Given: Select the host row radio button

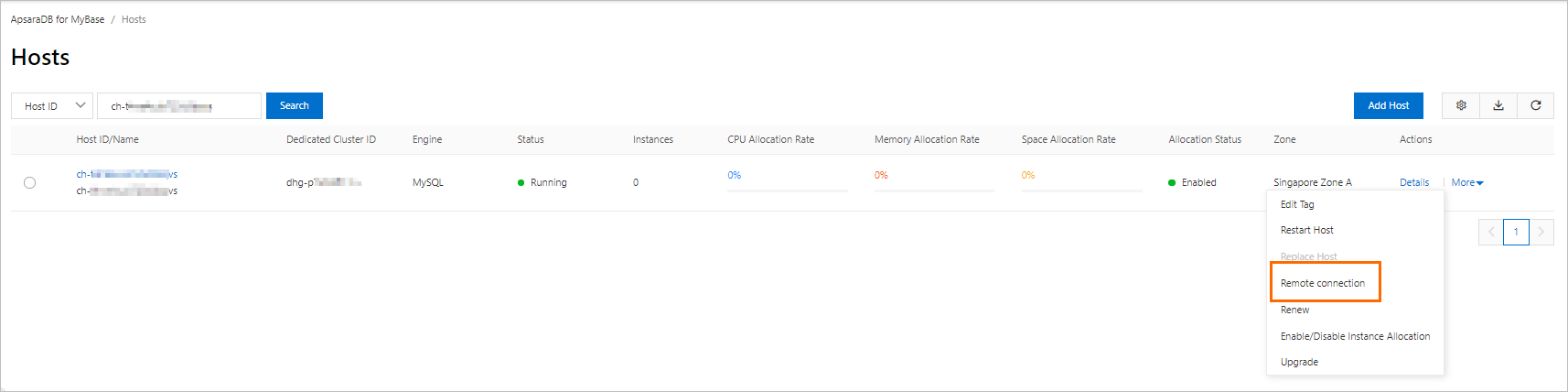Looking at the screenshot, I should (x=30, y=182).
